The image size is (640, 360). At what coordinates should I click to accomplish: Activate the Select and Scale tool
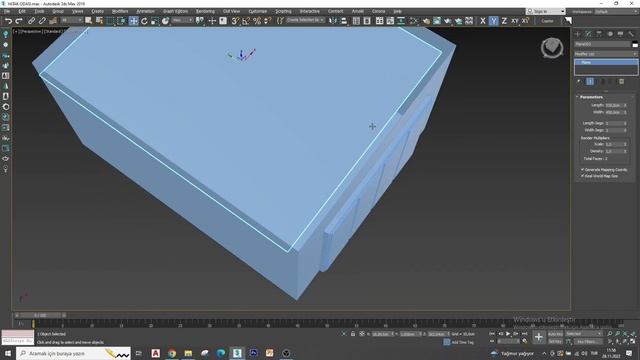(x=155, y=21)
